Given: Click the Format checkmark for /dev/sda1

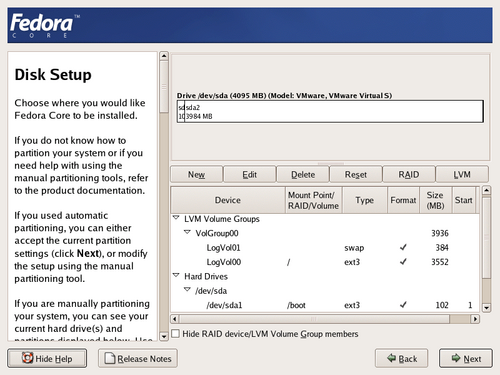Looking at the screenshot, I should click(x=403, y=305).
